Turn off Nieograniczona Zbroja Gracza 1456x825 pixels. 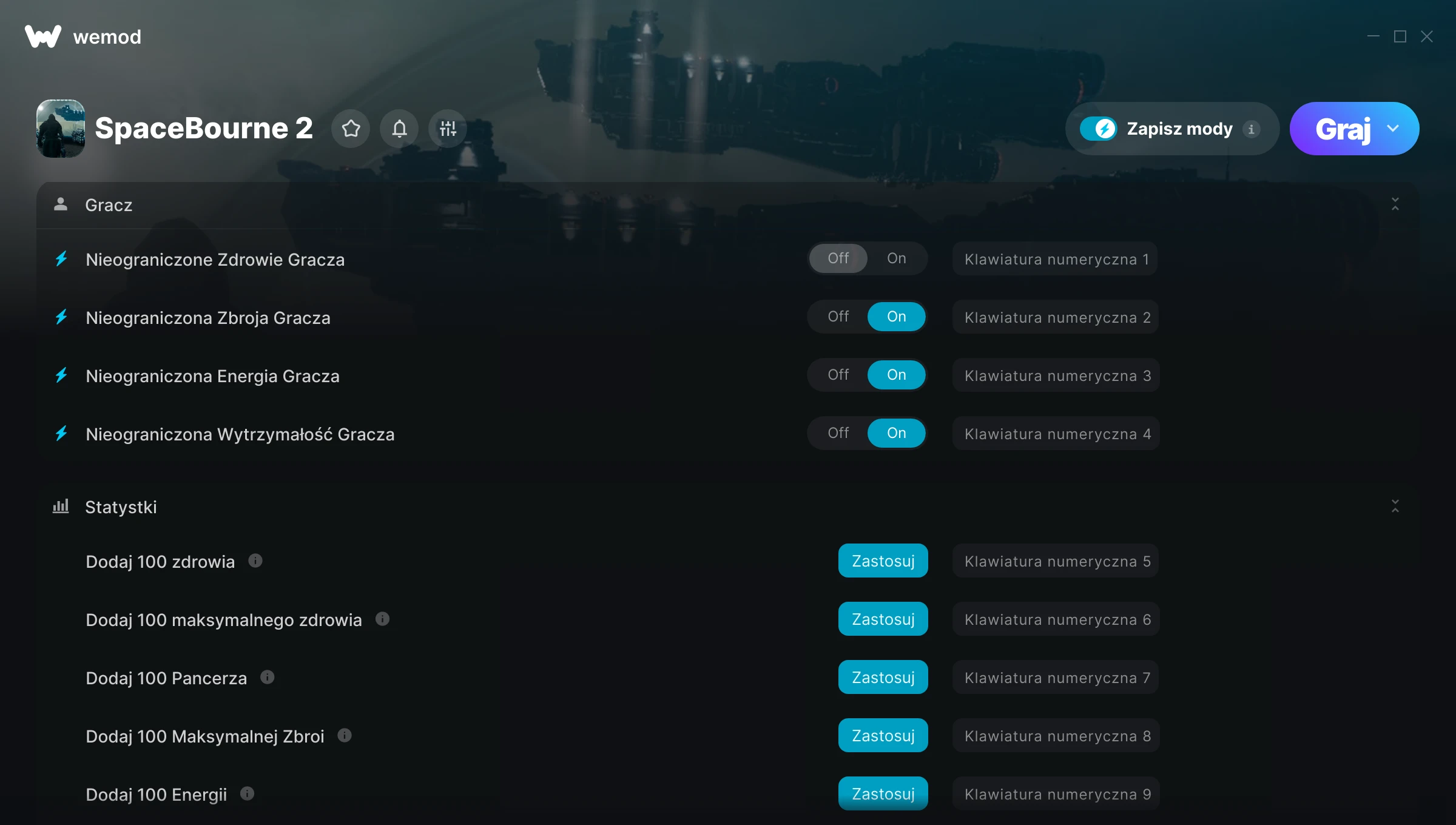point(838,317)
